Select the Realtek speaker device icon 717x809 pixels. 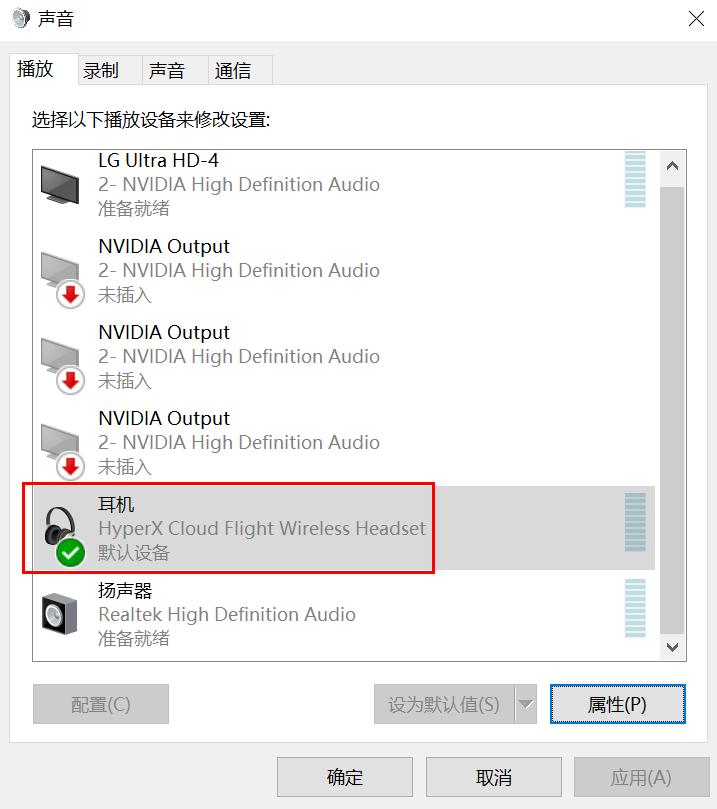pyautogui.click(x=59, y=614)
